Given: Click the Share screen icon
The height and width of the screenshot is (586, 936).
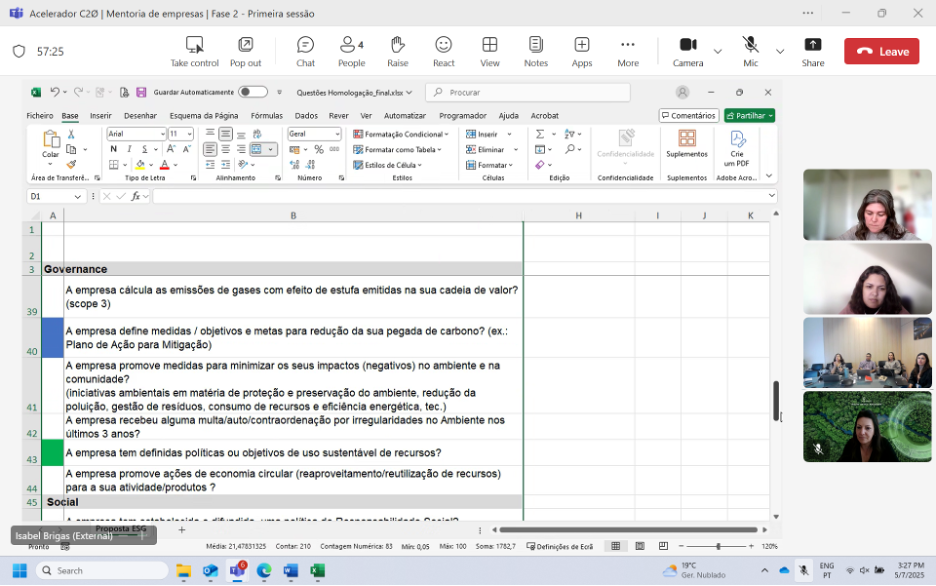Looking at the screenshot, I should point(813,51).
